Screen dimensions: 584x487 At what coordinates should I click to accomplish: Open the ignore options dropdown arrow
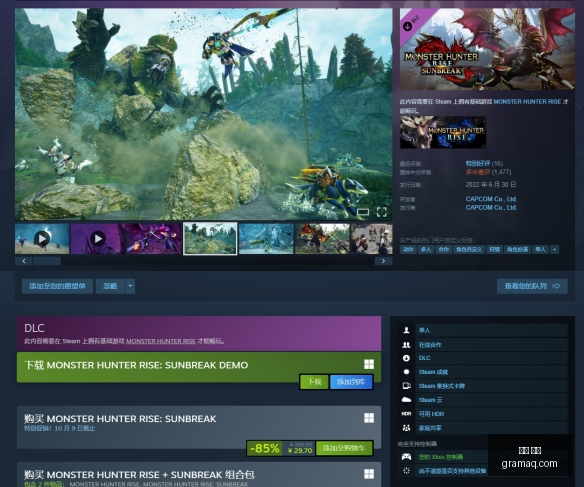click(130, 286)
